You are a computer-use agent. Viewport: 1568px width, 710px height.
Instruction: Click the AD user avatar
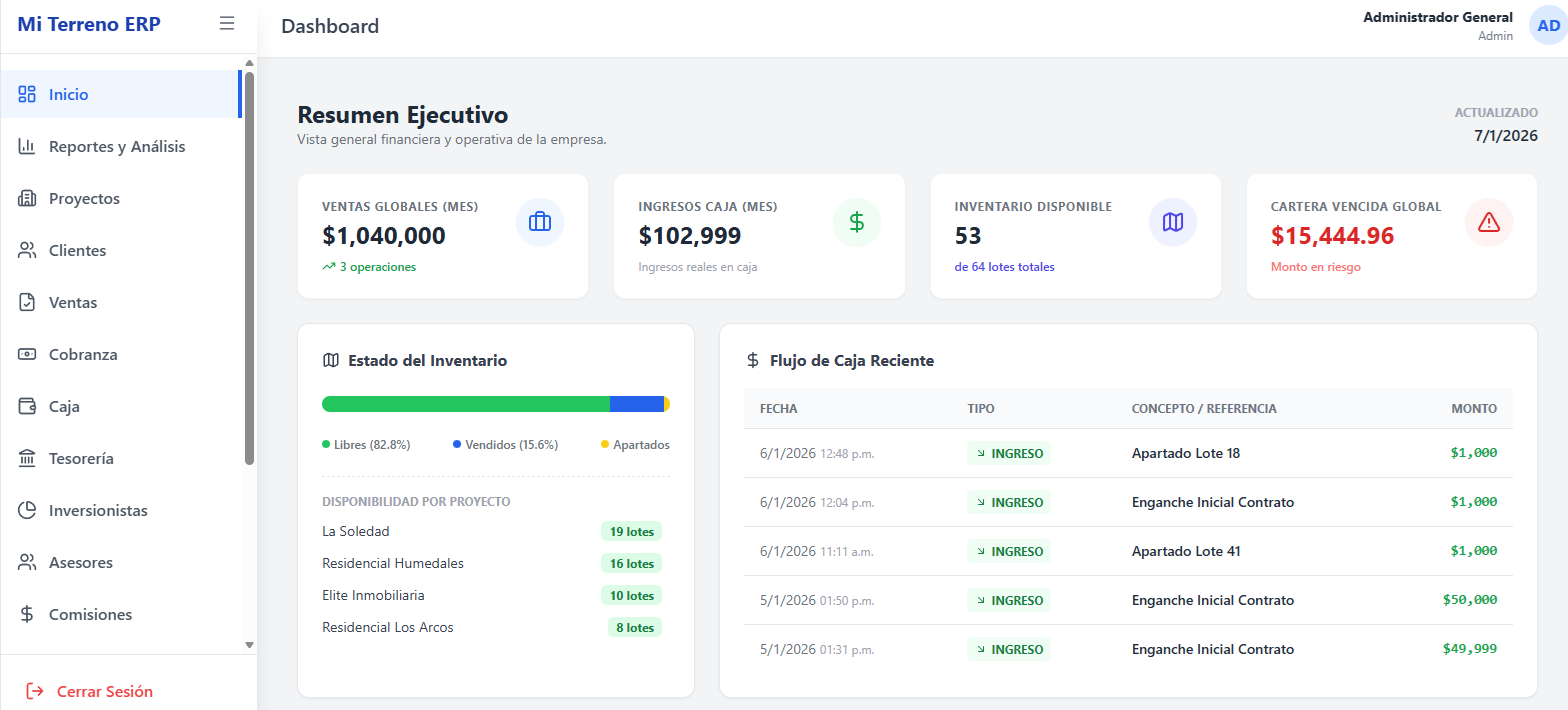pyautogui.click(x=1547, y=26)
